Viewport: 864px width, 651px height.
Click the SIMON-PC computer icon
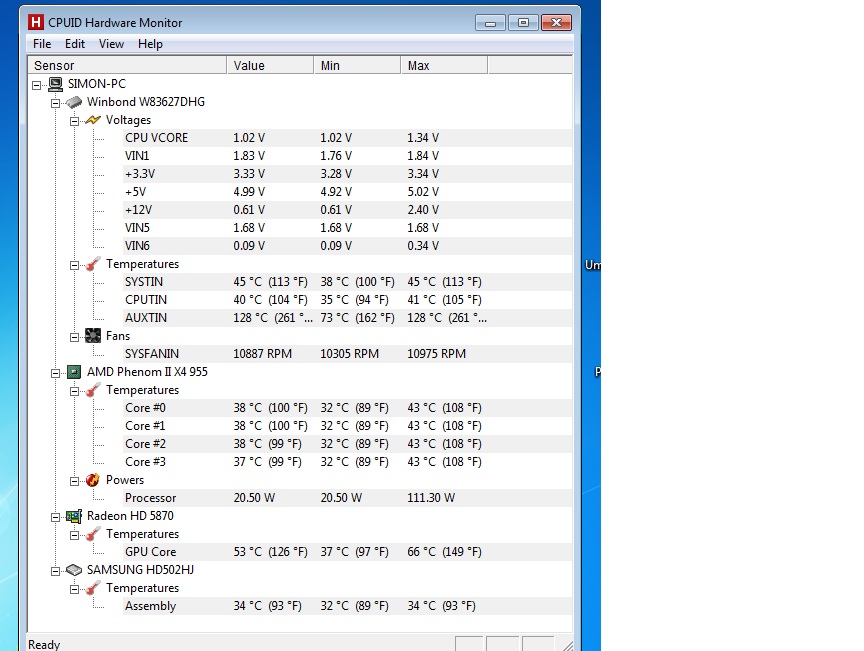tap(55, 84)
